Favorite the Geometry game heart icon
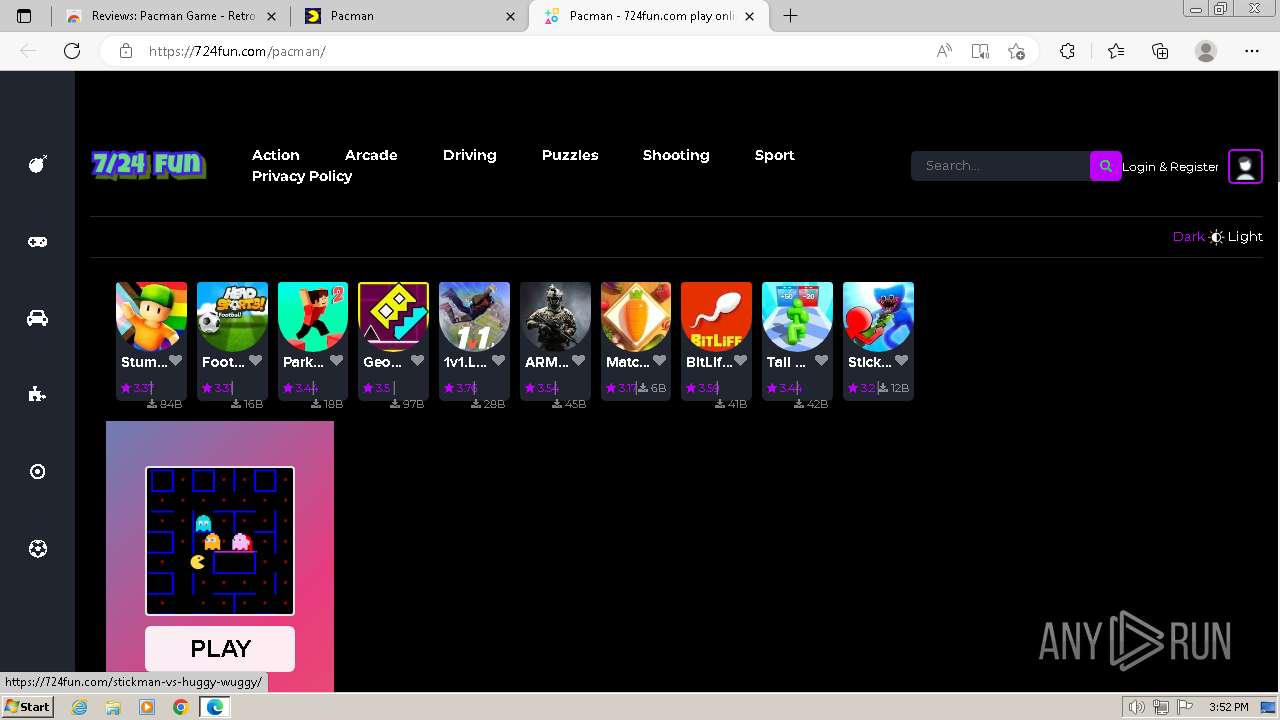The height and width of the screenshot is (720, 1280). (x=417, y=361)
